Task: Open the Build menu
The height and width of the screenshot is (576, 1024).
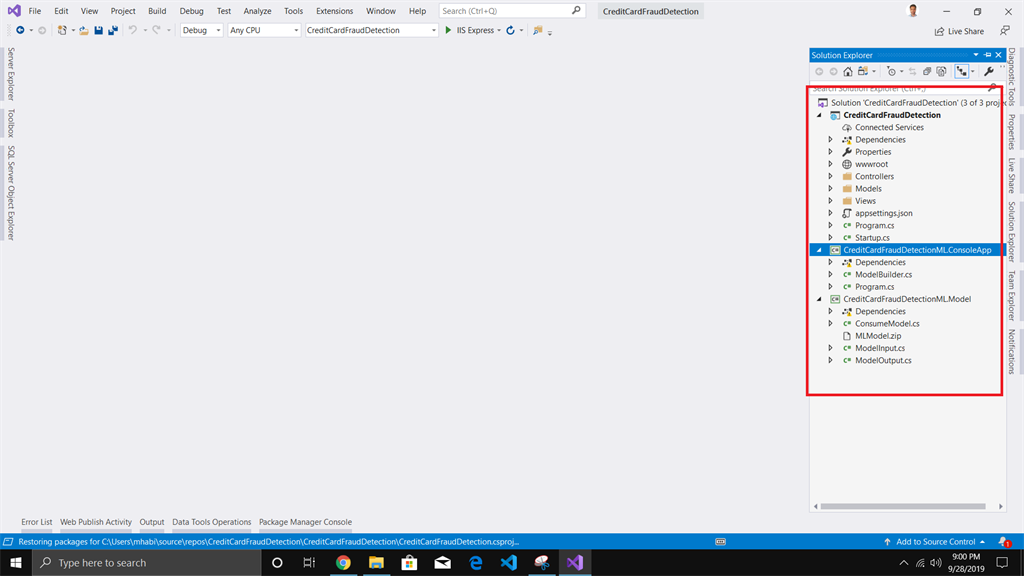Action: [x=157, y=11]
